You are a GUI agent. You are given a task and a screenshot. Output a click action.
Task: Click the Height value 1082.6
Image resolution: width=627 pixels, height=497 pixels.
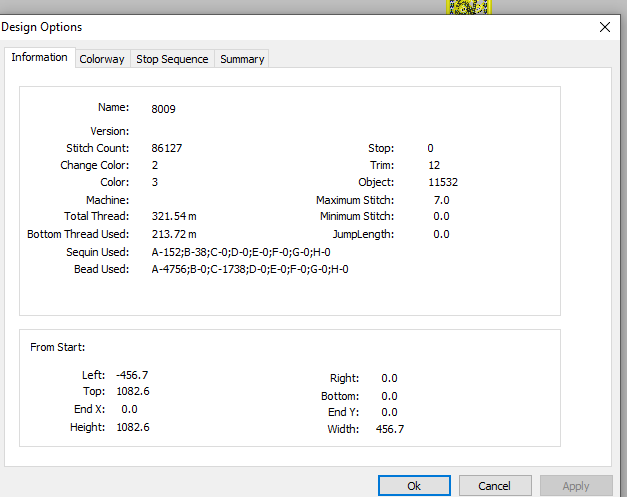click(133, 427)
